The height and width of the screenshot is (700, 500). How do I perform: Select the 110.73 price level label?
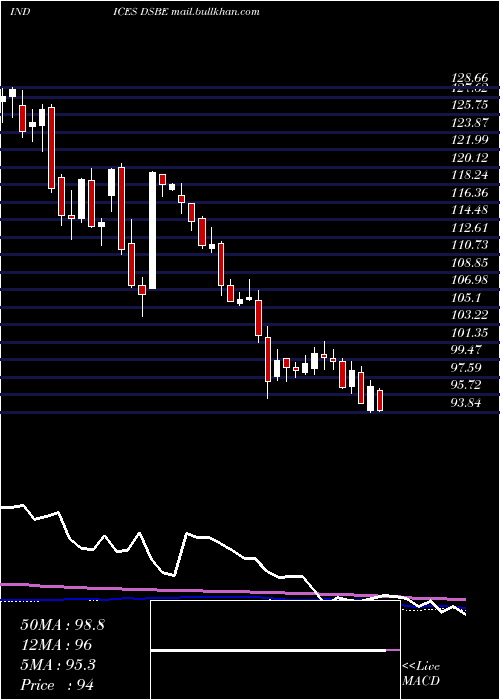pyautogui.click(x=470, y=246)
